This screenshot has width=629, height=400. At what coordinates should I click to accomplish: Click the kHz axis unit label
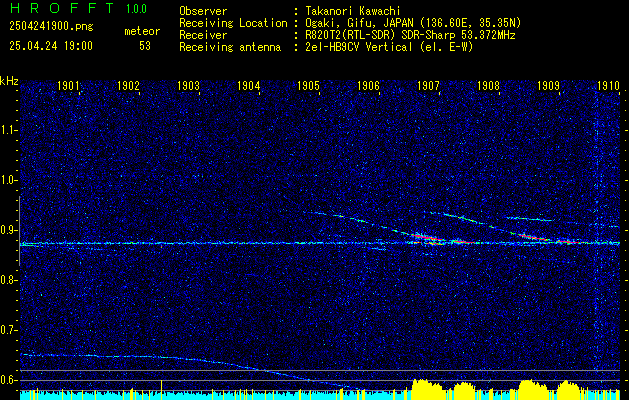(x=9, y=81)
